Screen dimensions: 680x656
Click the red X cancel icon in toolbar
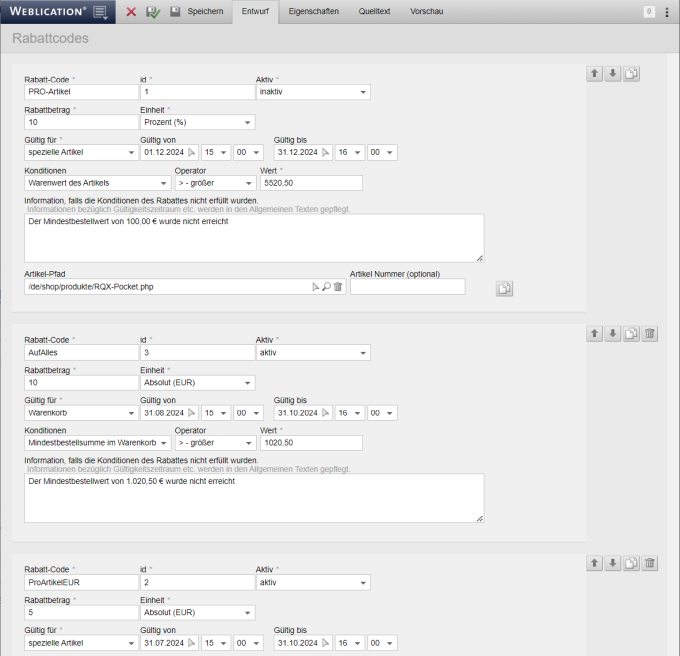pos(131,12)
